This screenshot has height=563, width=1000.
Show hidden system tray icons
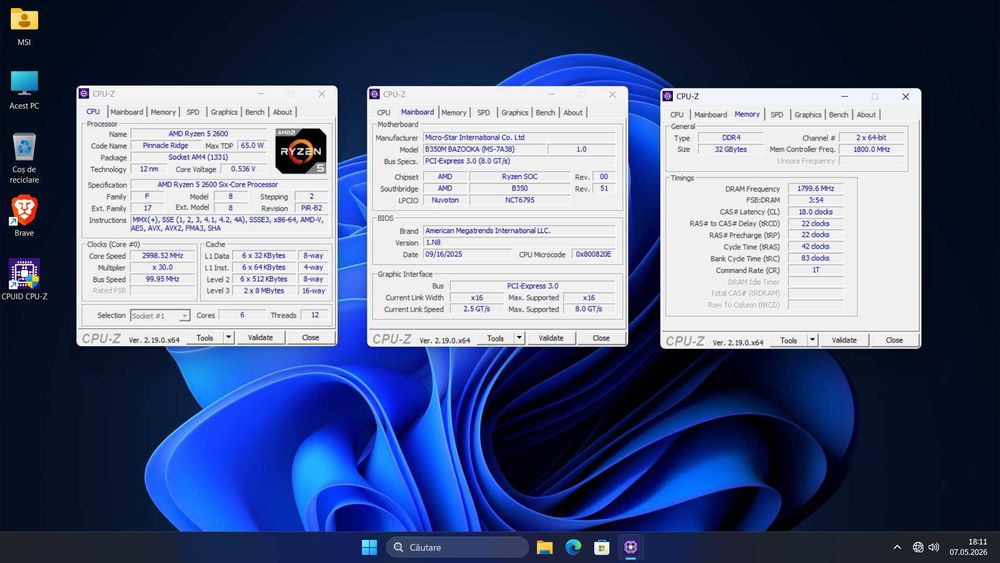coord(897,547)
